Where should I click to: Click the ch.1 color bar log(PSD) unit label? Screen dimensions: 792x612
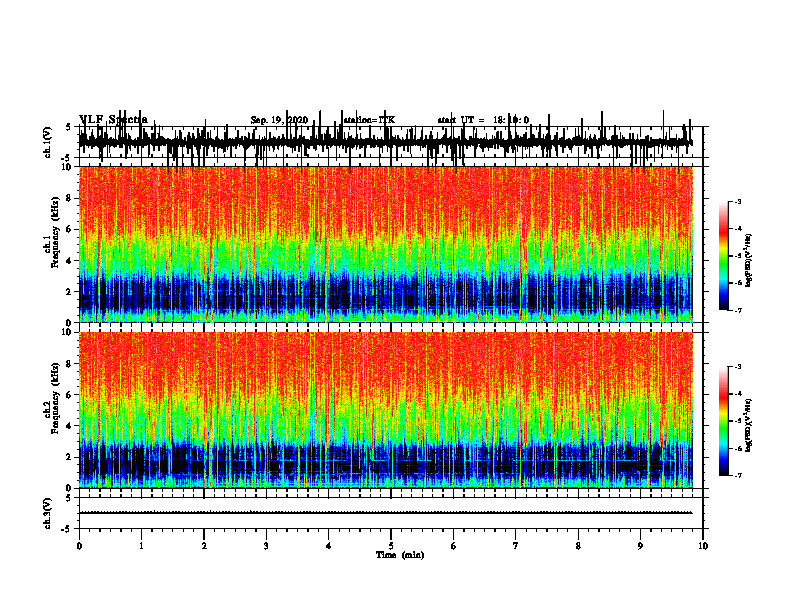click(x=749, y=260)
